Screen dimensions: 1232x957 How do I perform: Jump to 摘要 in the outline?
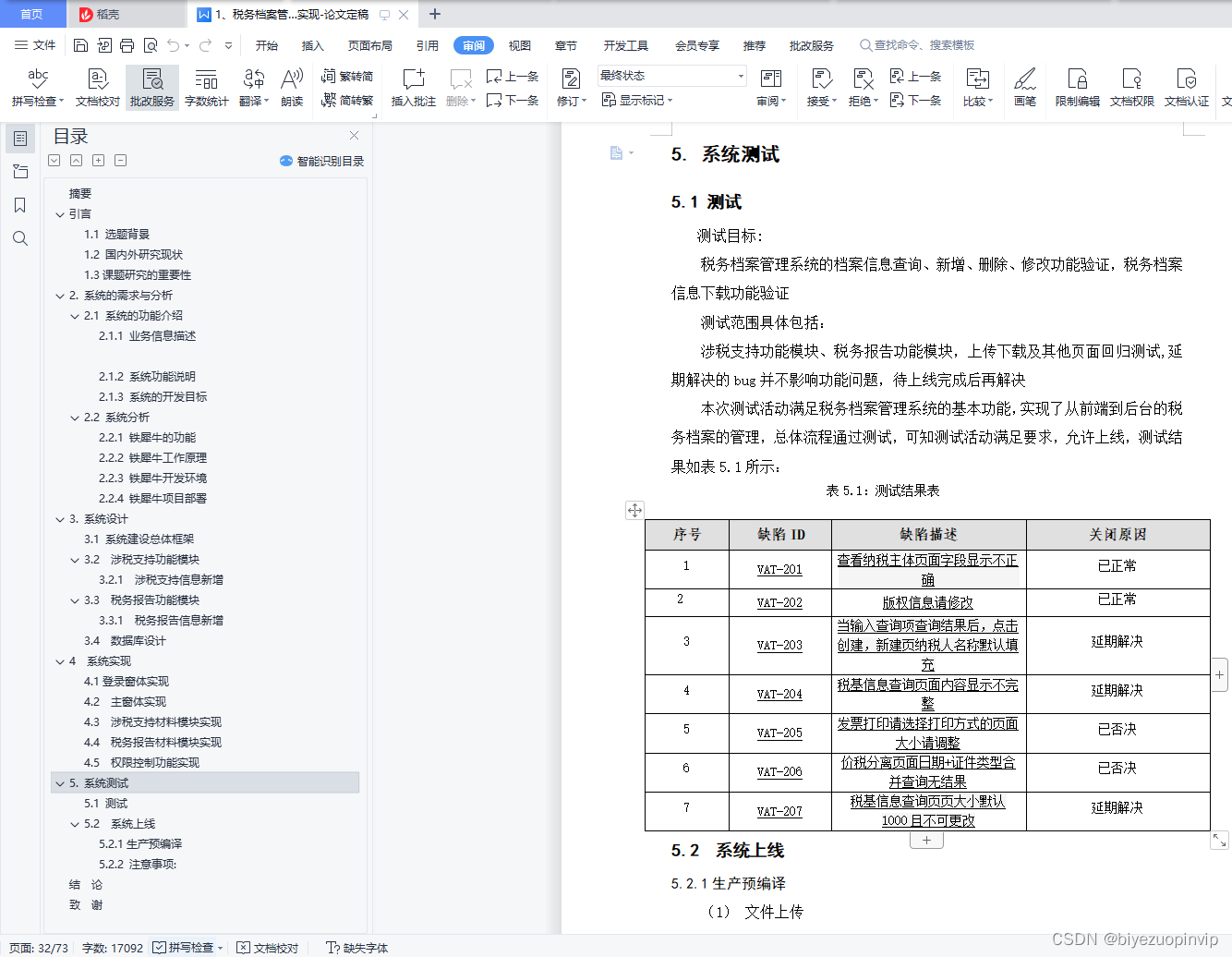coord(80,194)
